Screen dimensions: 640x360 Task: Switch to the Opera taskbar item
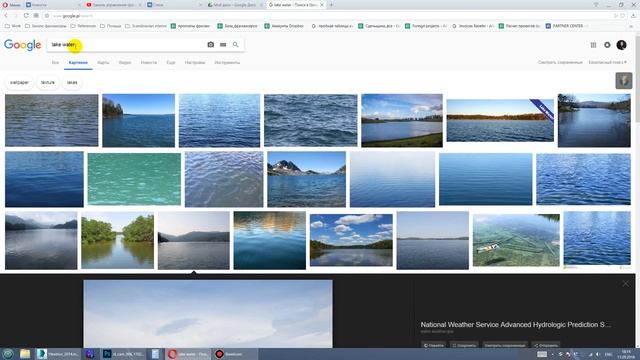(187, 354)
